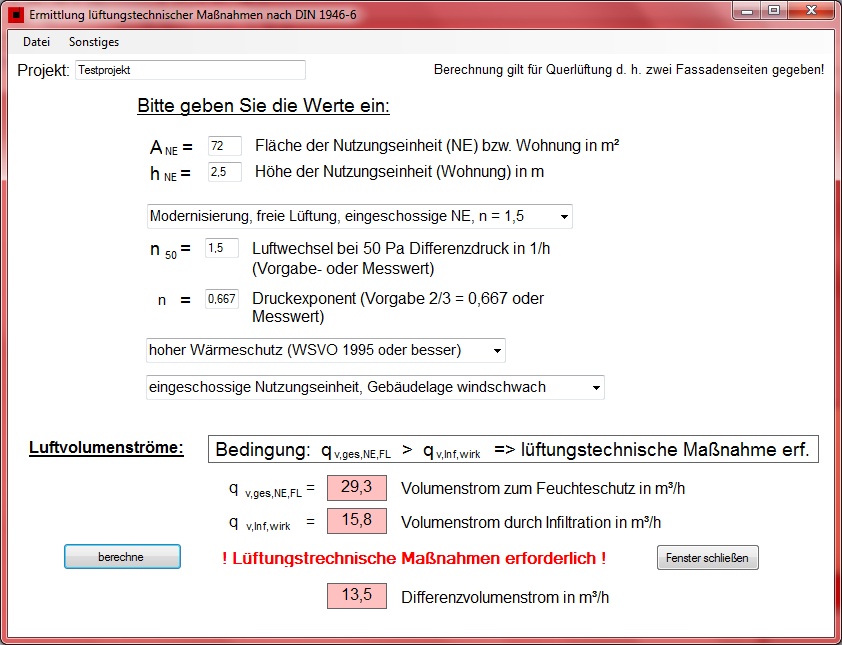Click the 'Fläche der Nutzungseinheit (NE)' label
842x645 pixels.
pyautogui.click(x=437, y=146)
